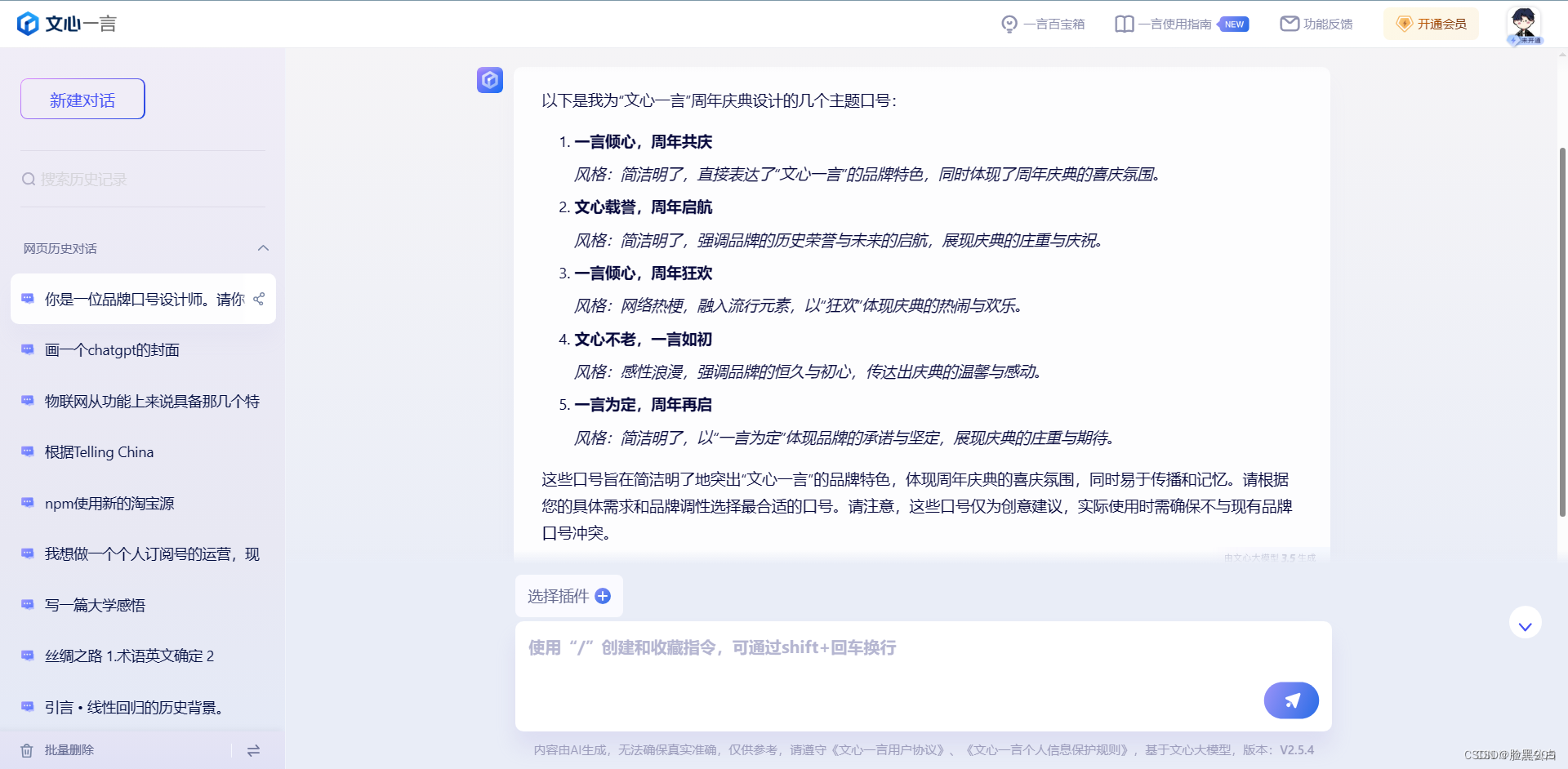The width and height of the screenshot is (1568, 769).
Task: Open conversation 根据Telling China
Action: tap(143, 452)
